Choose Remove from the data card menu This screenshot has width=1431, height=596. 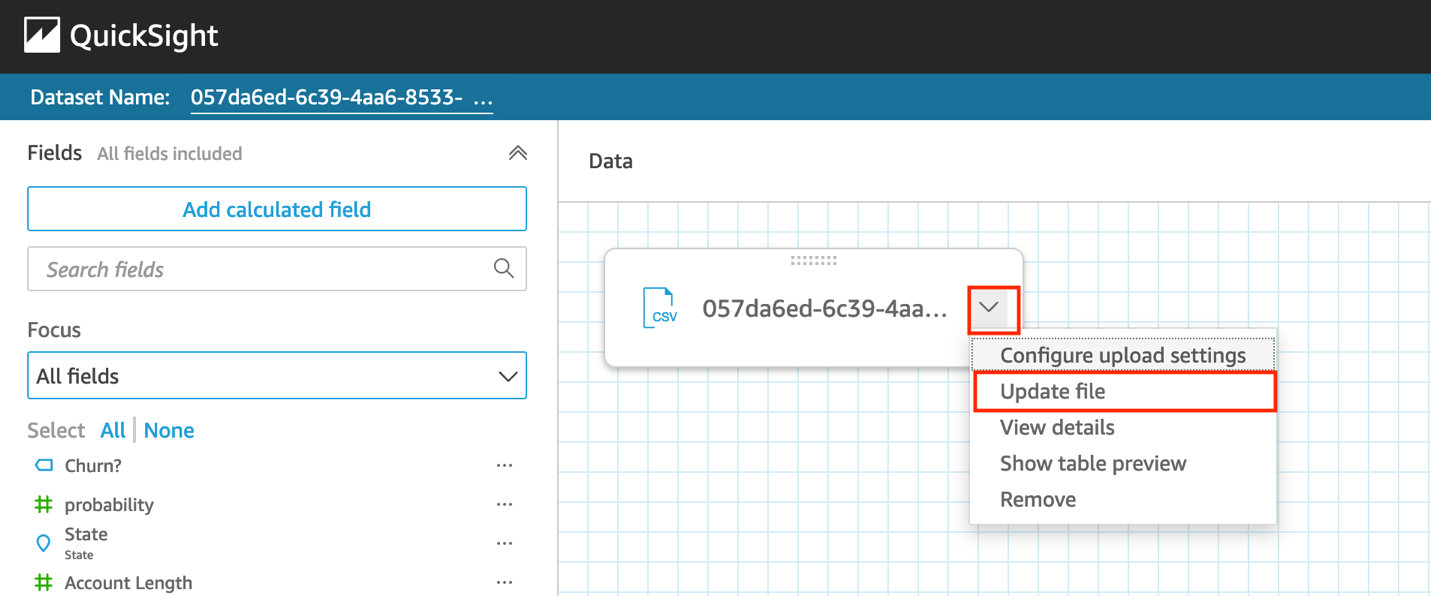click(x=1124, y=499)
